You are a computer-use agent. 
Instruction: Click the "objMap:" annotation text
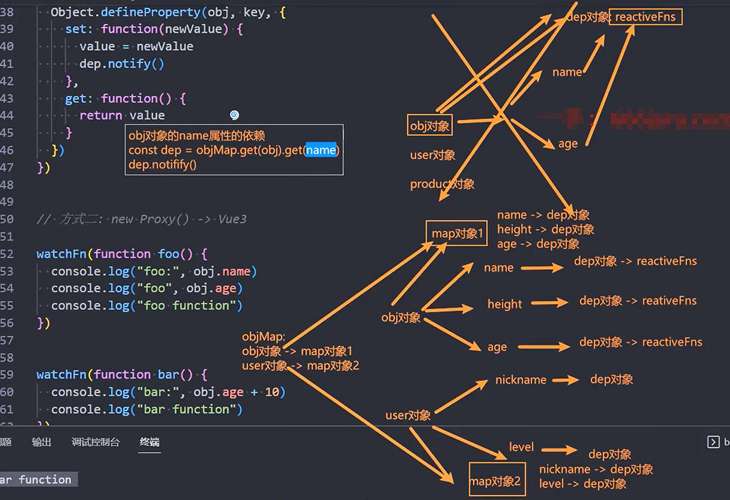[x=263, y=338]
